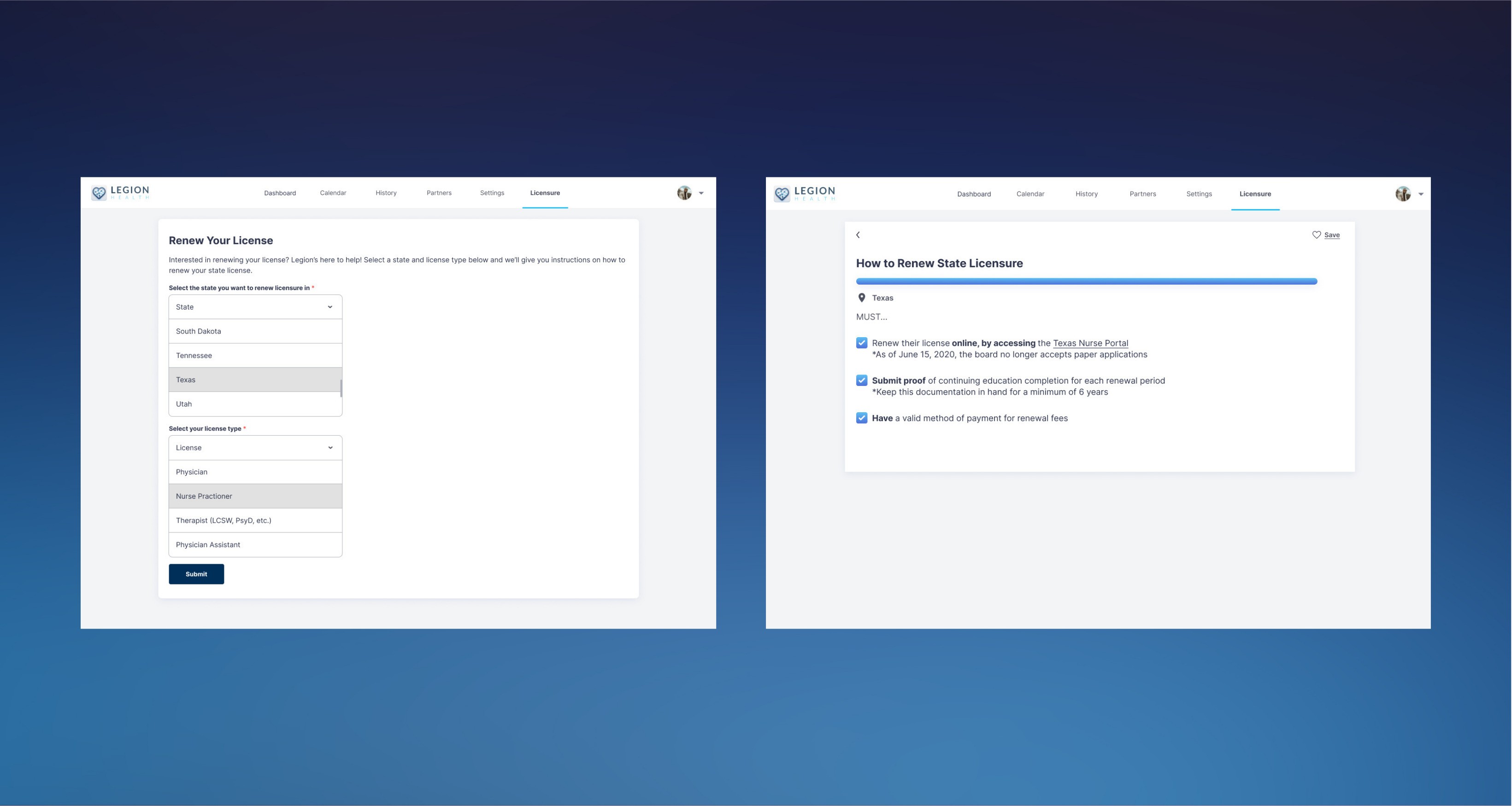
Task: Open user avatar in right window
Action: (1403, 194)
